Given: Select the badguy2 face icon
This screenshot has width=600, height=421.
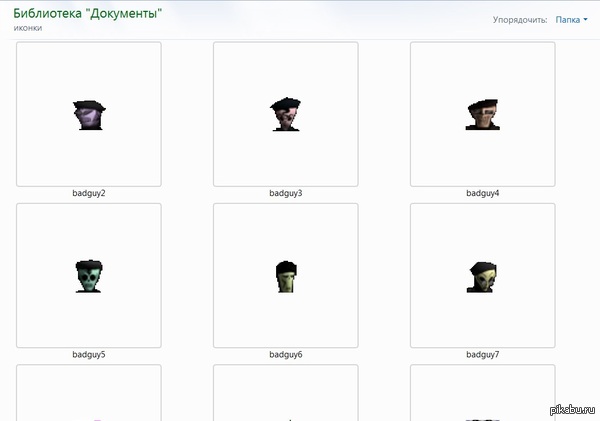Looking at the screenshot, I should tap(89, 115).
